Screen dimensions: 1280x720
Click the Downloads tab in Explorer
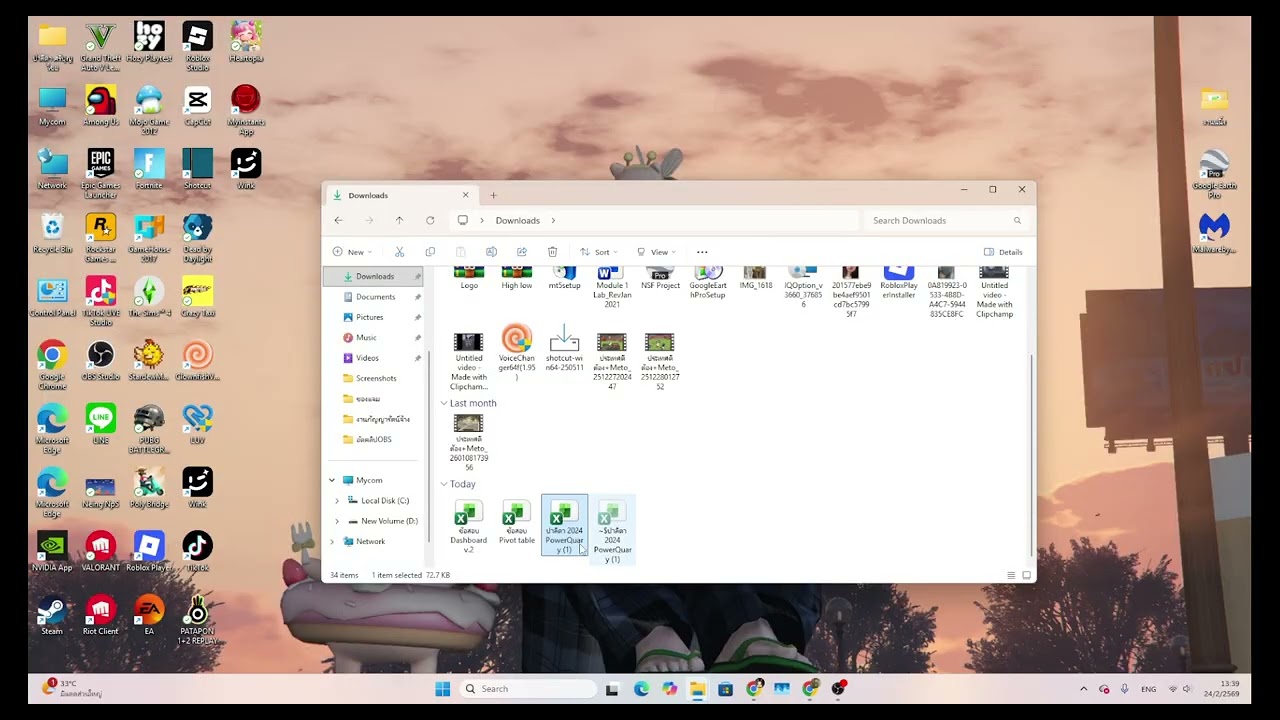tap(400, 195)
